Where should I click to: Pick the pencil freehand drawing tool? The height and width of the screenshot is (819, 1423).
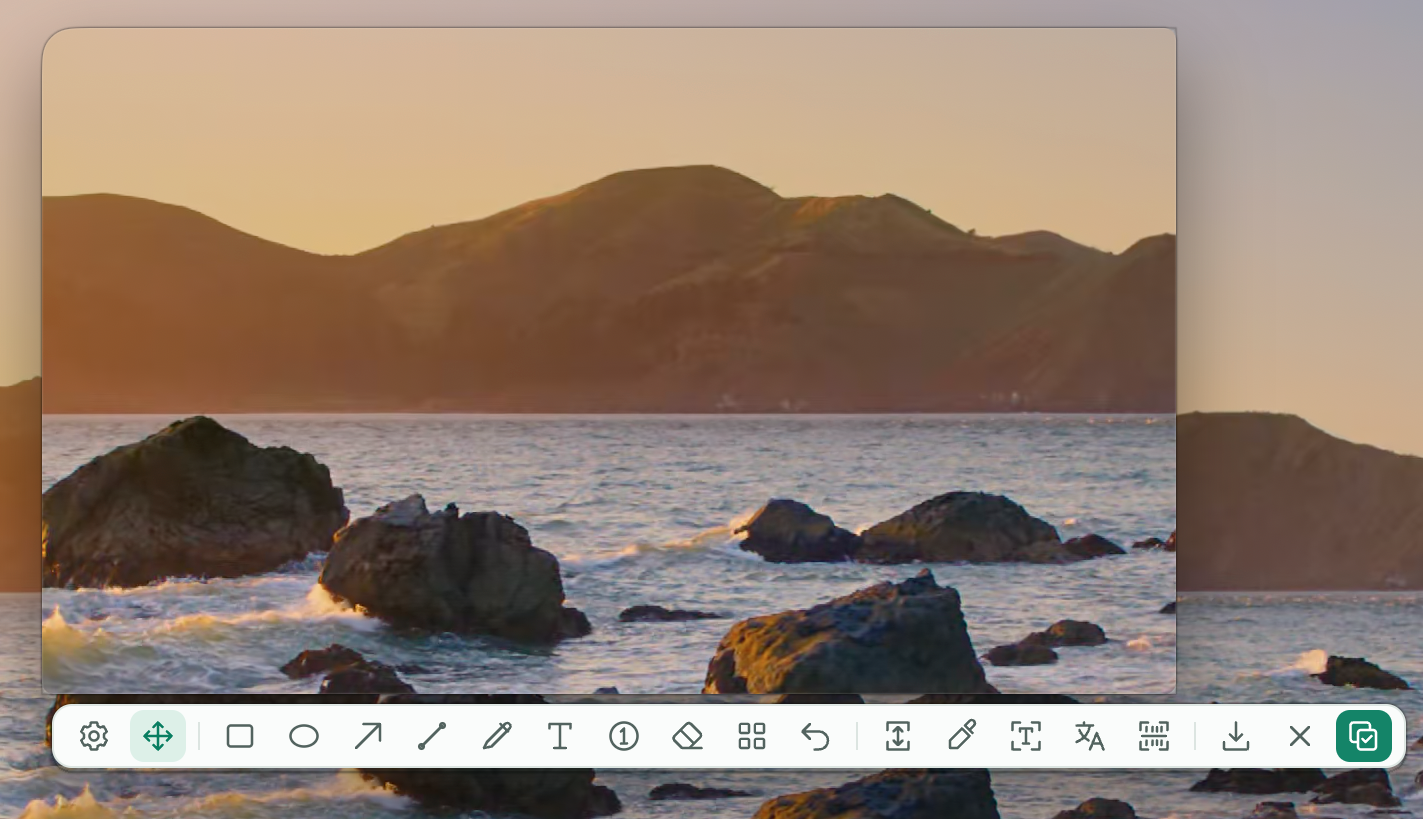[496, 737]
